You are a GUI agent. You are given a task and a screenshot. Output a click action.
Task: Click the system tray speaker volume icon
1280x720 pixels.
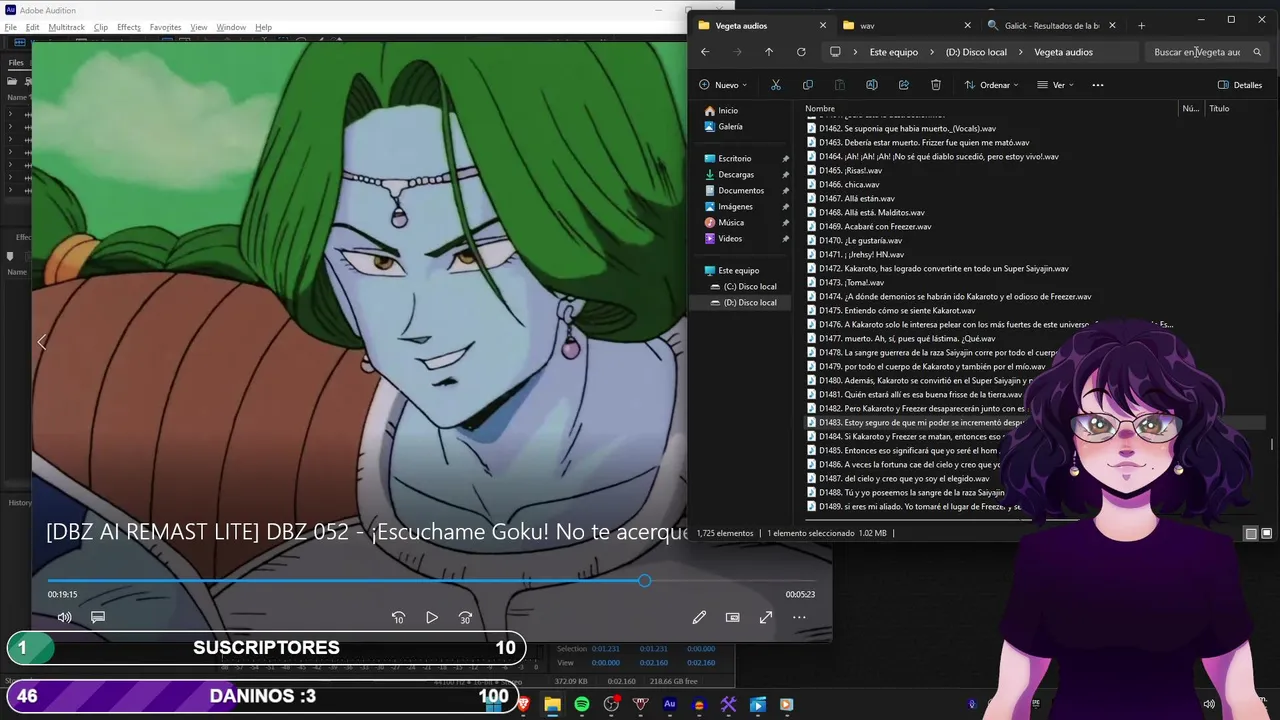coord(1209,704)
